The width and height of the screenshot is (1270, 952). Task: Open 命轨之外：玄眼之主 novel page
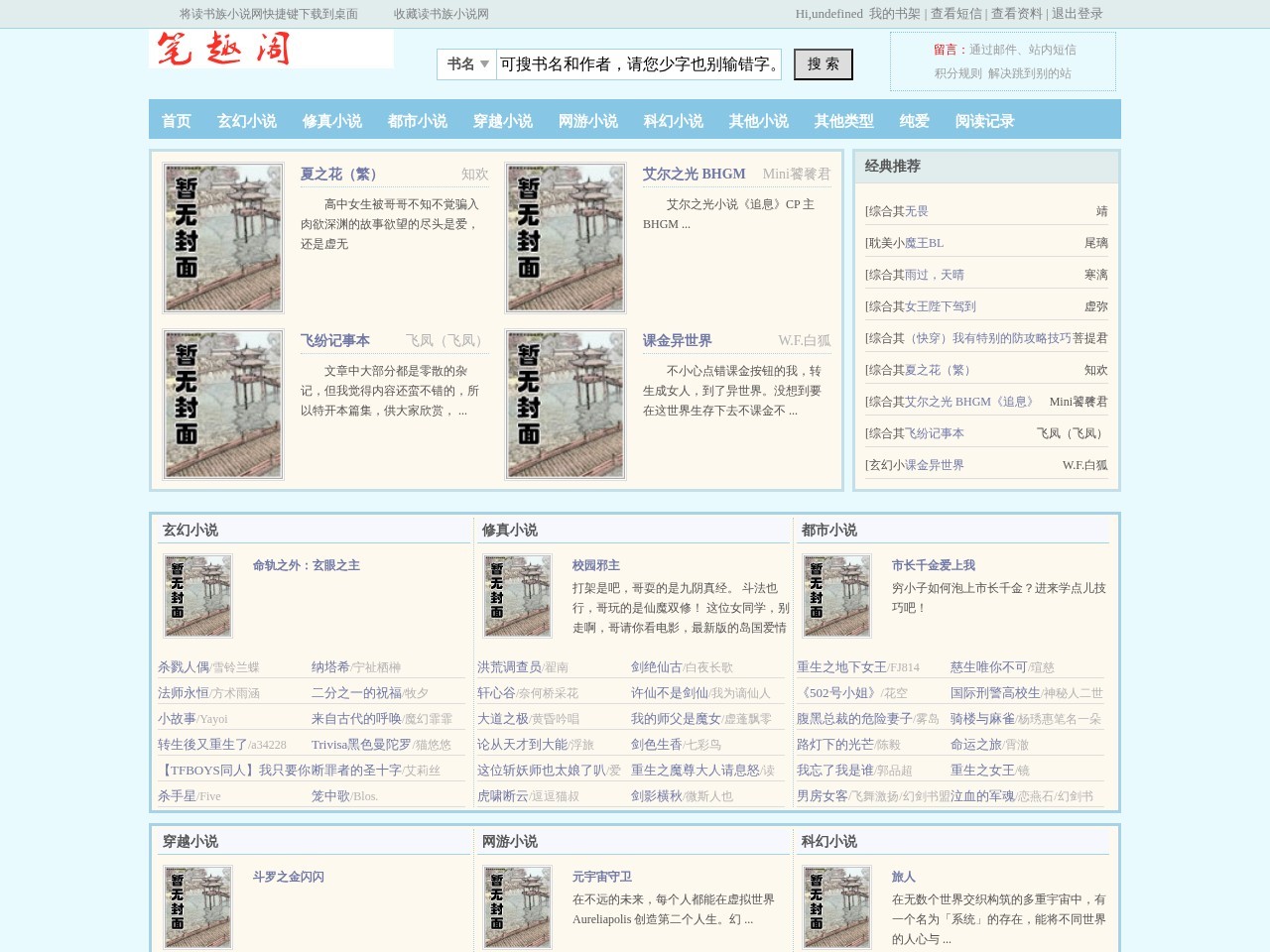pyautogui.click(x=307, y=564)
